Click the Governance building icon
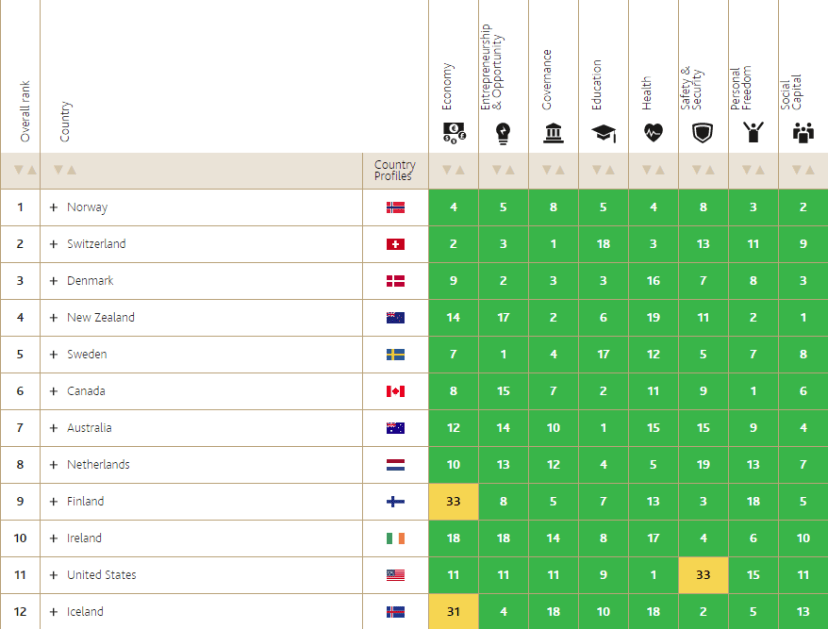 coord(553,132)
